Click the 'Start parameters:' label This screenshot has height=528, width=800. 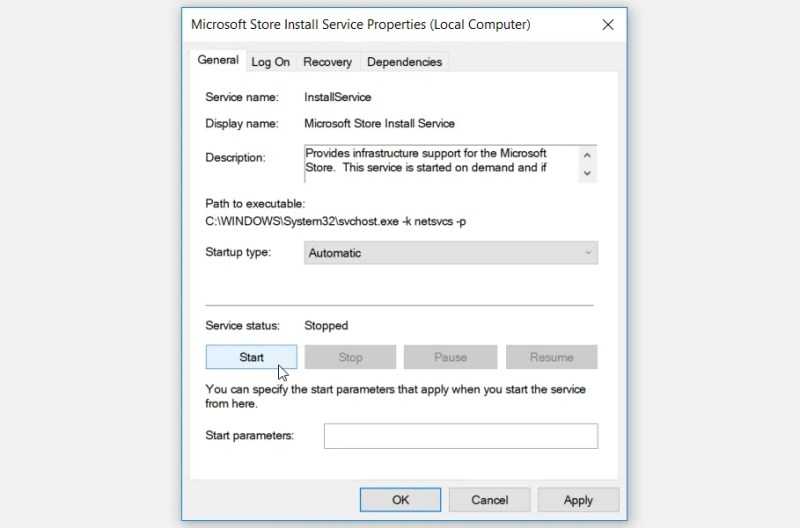[x=249, y=436]
